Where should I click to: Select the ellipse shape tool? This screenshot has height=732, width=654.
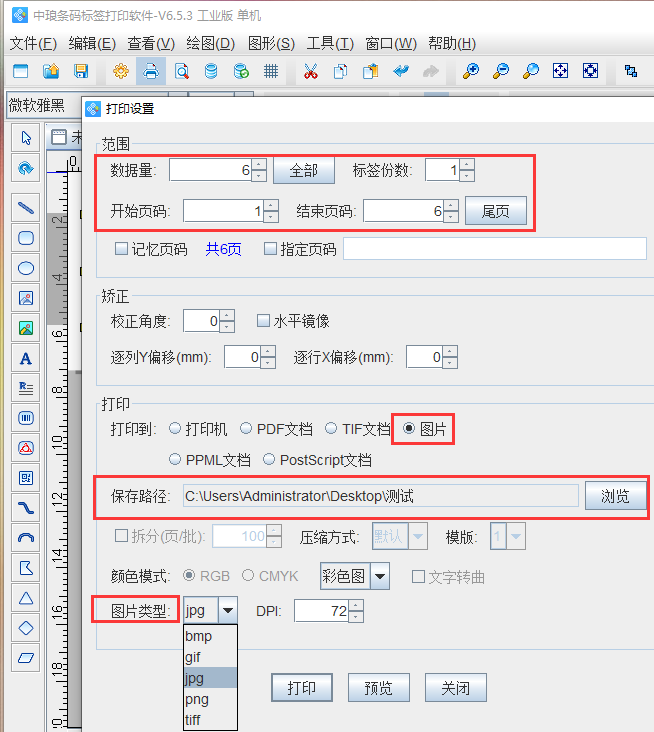(x=26, y=268)
